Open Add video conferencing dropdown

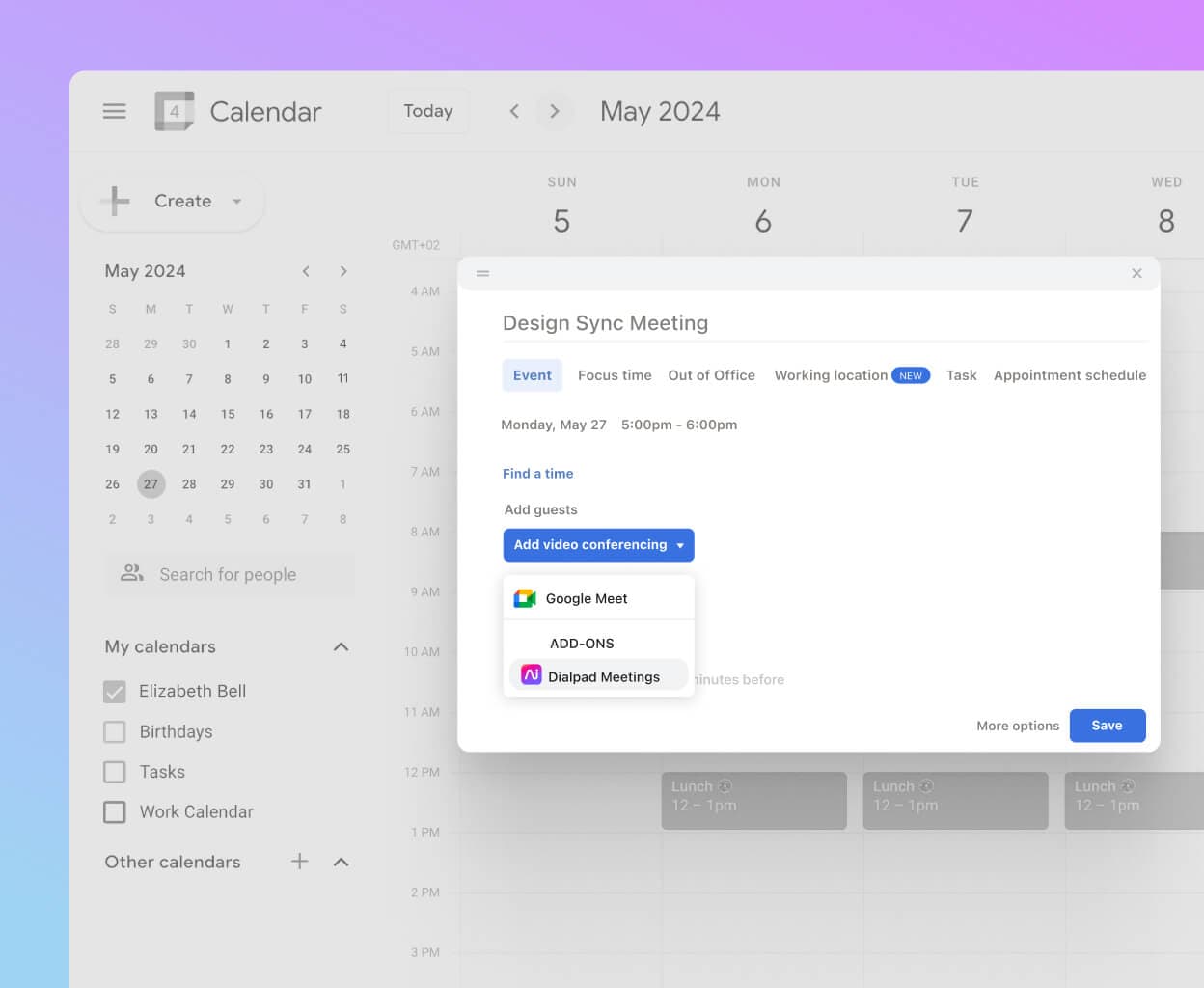point(598,545)
